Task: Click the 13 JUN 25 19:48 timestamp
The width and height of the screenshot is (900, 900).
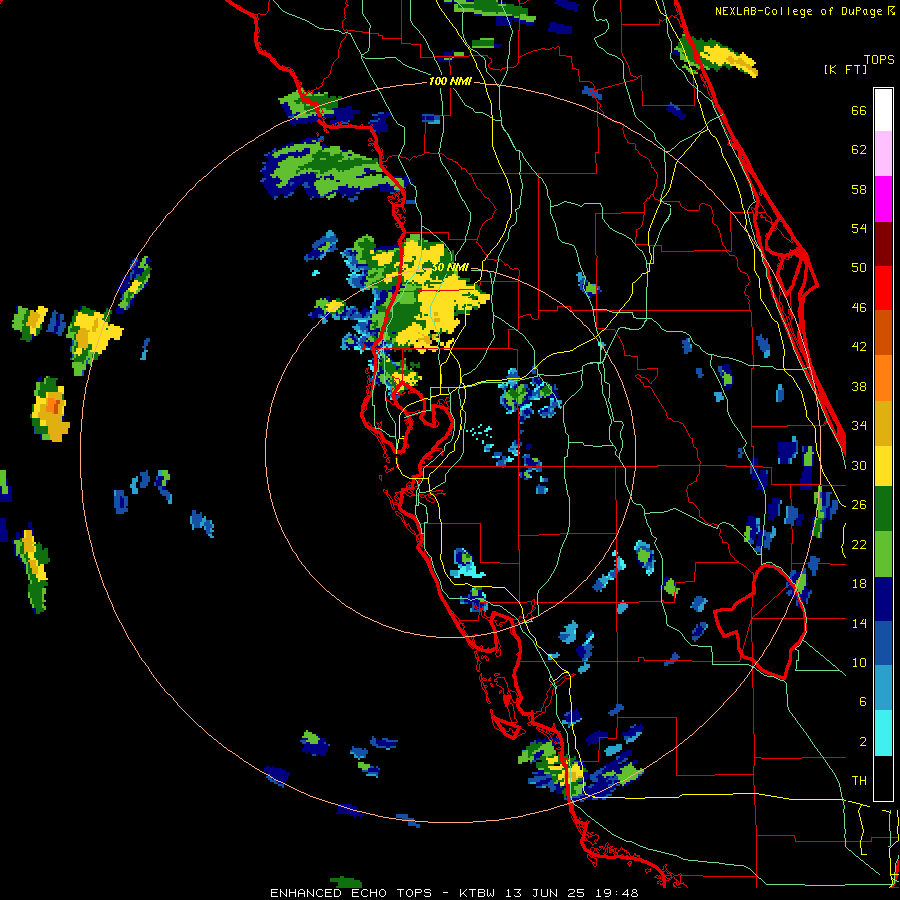Action: pos(572,893)
